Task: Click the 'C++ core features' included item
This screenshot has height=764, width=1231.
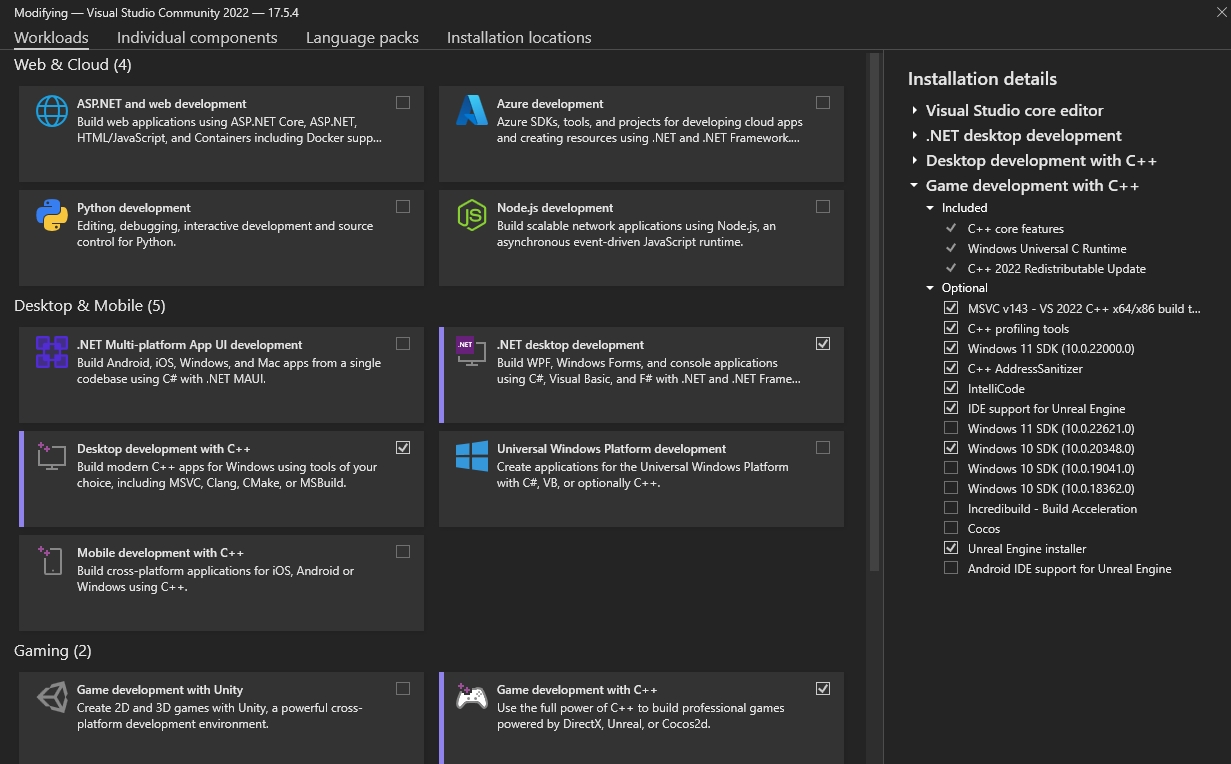Action: coord(1016,229)
